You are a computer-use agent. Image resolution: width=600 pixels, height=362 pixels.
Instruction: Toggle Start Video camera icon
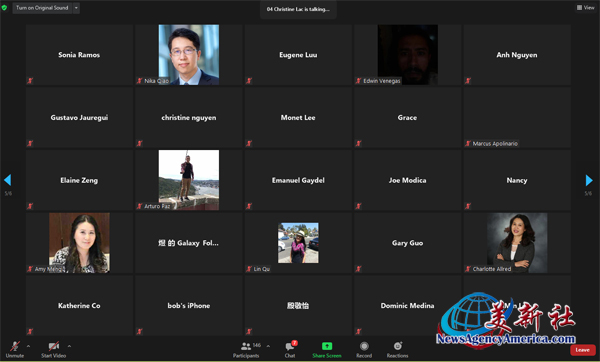click(x=54, y=346)
